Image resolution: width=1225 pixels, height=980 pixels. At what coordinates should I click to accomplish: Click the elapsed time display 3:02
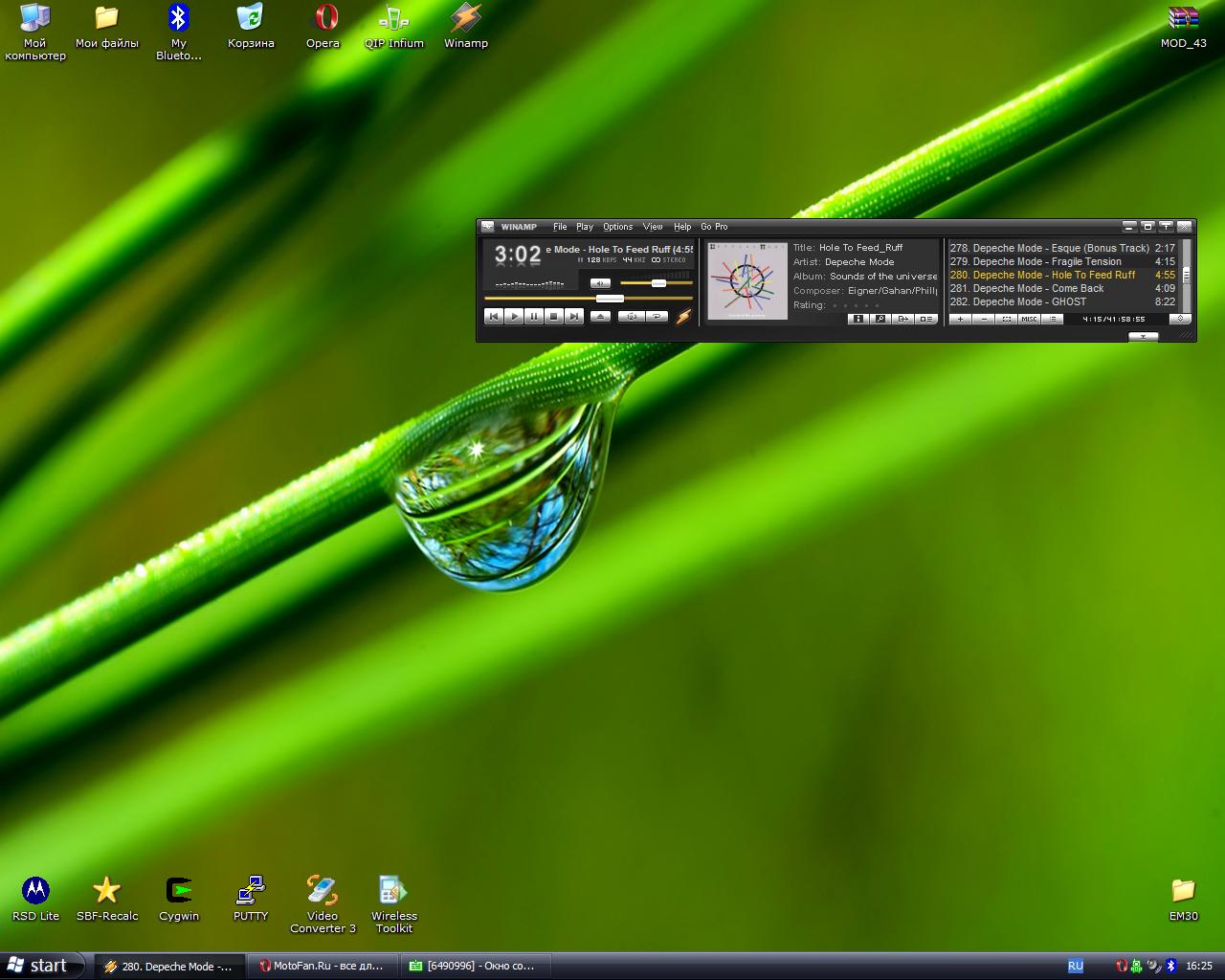pyautogui.click(x=518, y=255)
